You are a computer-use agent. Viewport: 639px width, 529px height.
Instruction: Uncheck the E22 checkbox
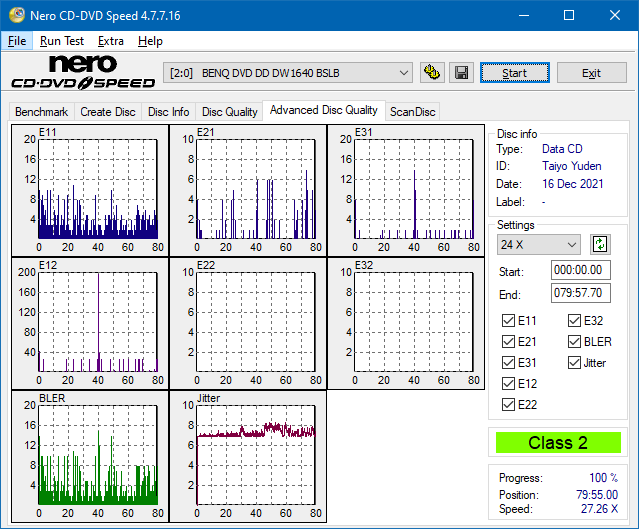508,405
